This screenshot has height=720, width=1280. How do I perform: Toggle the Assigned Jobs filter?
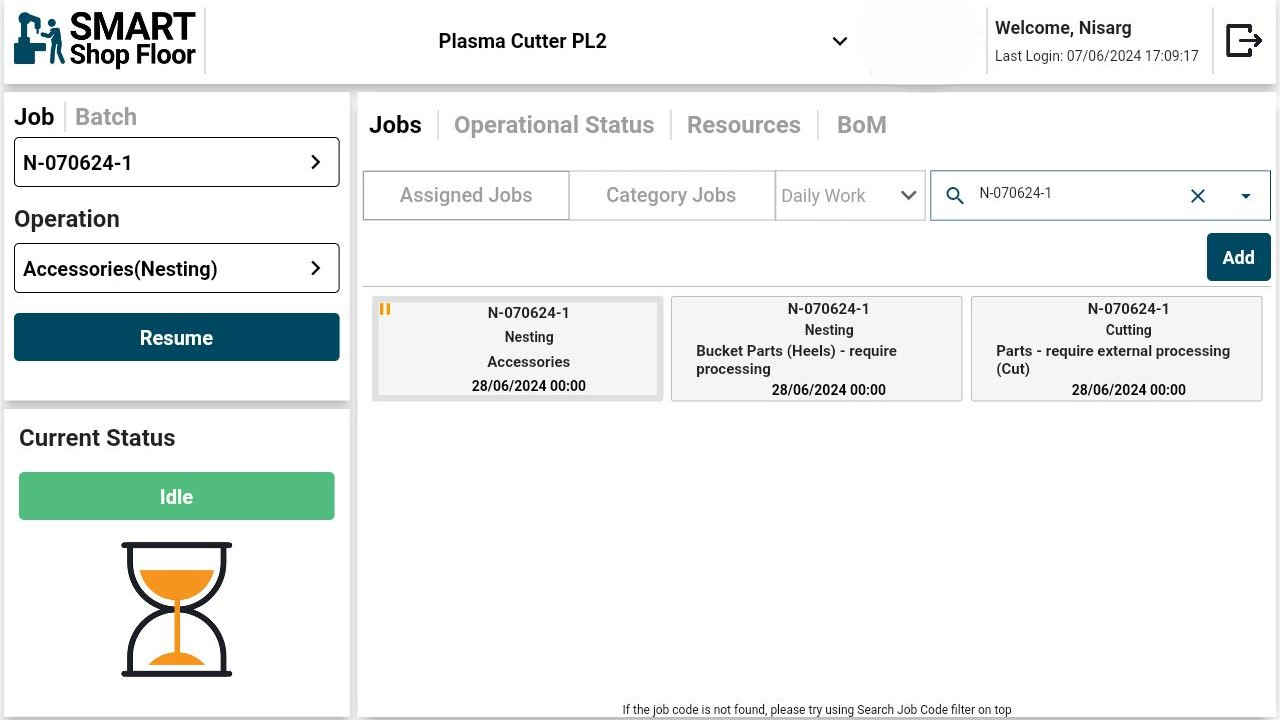pyautogui.click(x=466, y=195)
